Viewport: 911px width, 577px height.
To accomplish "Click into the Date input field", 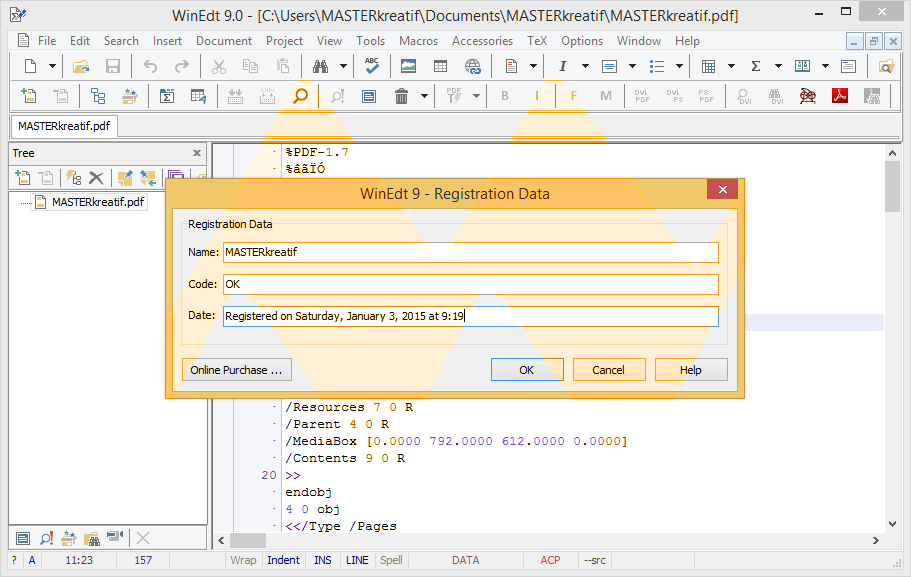I will 471,316.
